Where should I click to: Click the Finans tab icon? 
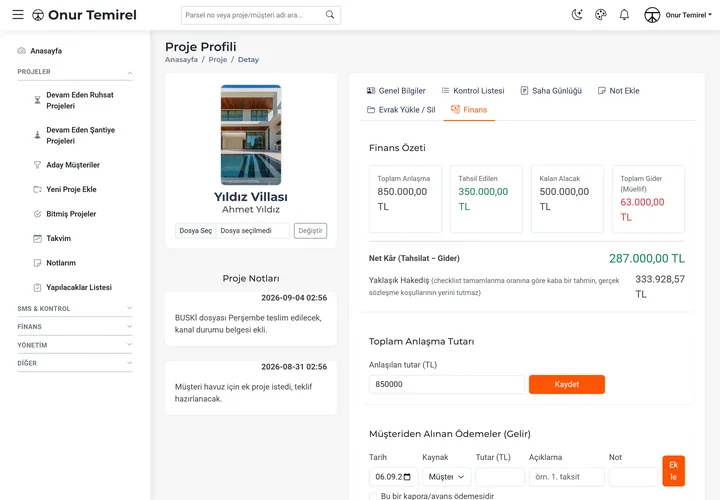coord(455,109)
